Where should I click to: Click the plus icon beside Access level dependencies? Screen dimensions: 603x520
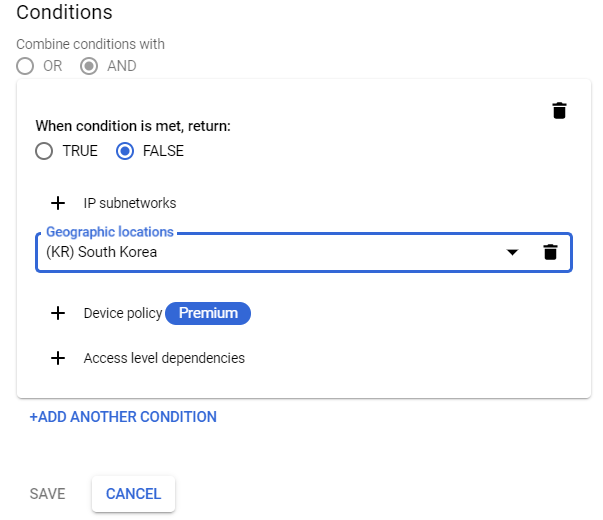[x=58, y=358]
